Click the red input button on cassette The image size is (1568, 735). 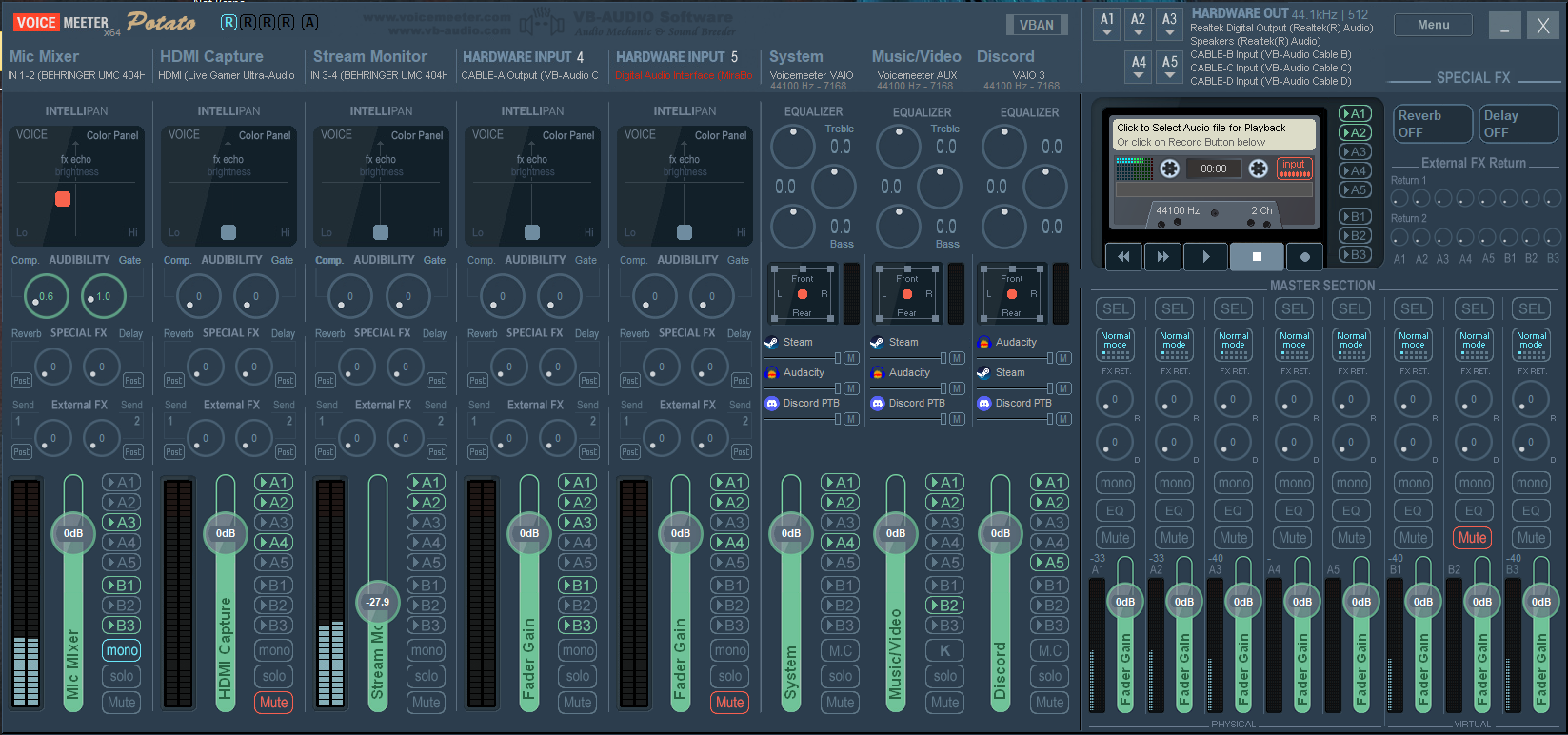tap(1294, 169)
